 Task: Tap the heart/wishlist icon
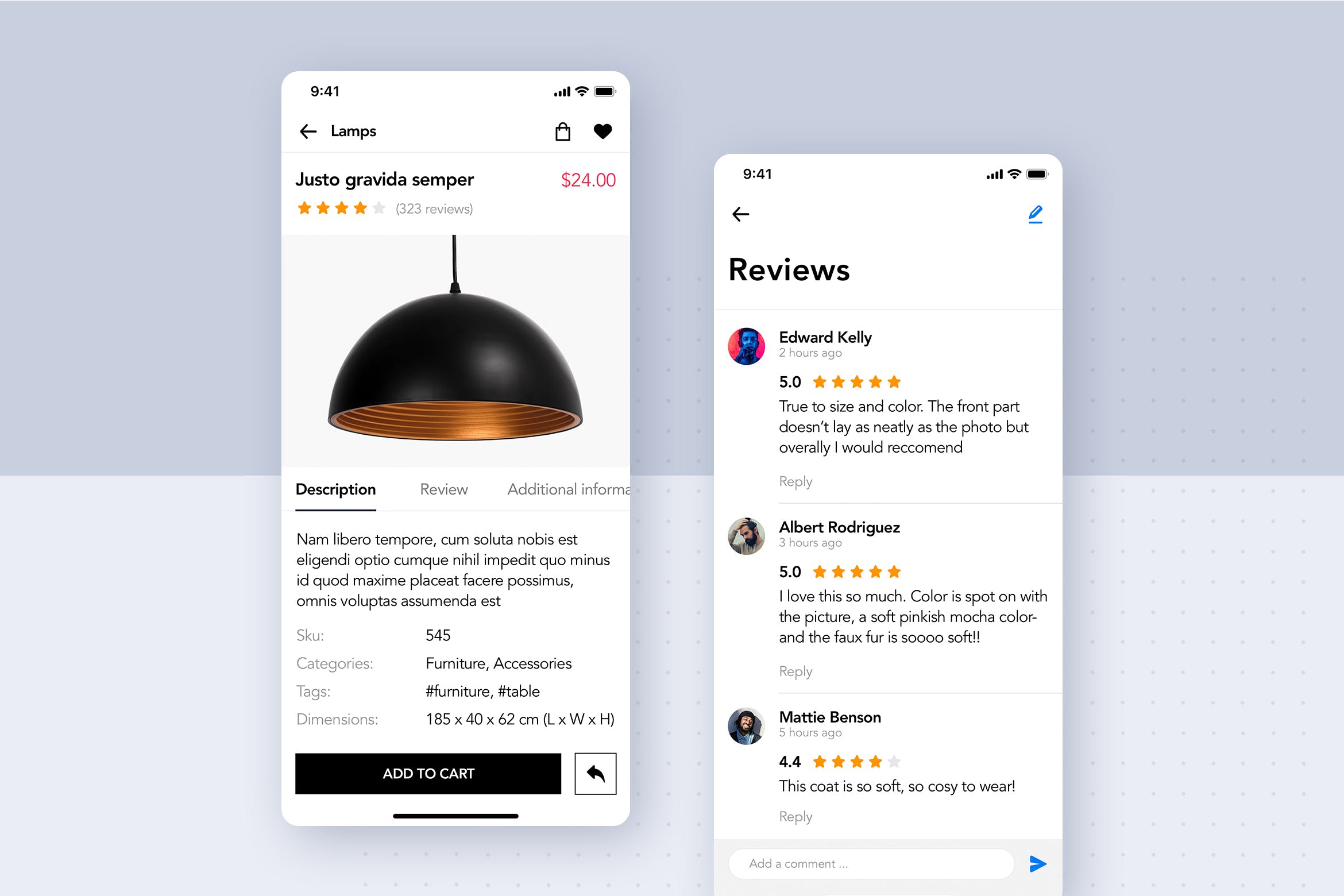tap(602, 131)
